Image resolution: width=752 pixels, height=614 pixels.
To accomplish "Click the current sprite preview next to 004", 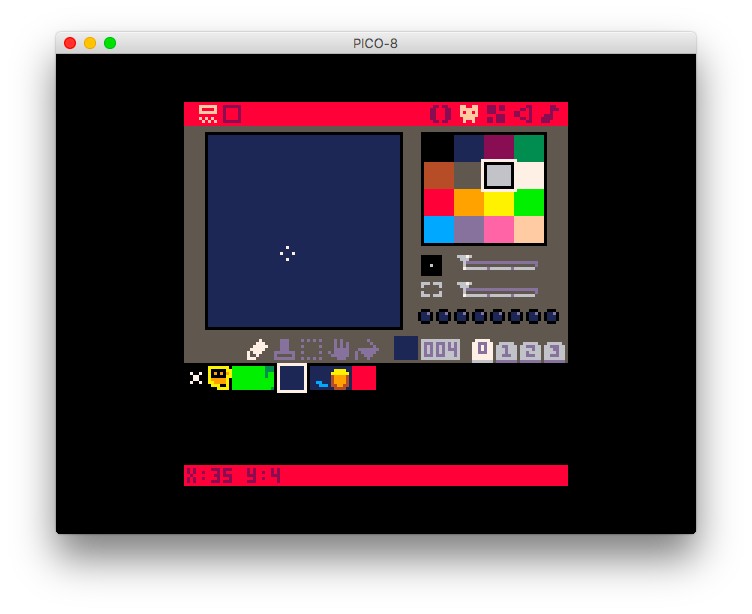I will 406,348.
